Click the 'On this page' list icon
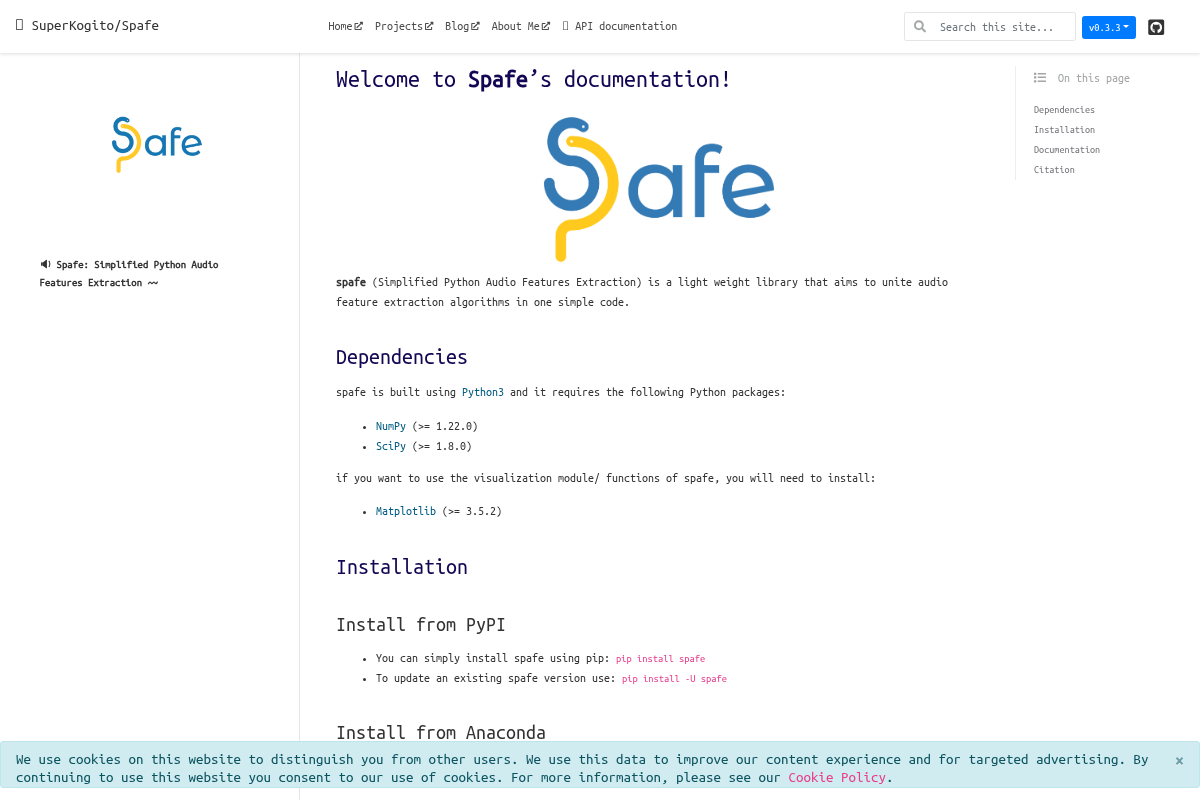1200x800 pixels. (x=1040, y=78)
